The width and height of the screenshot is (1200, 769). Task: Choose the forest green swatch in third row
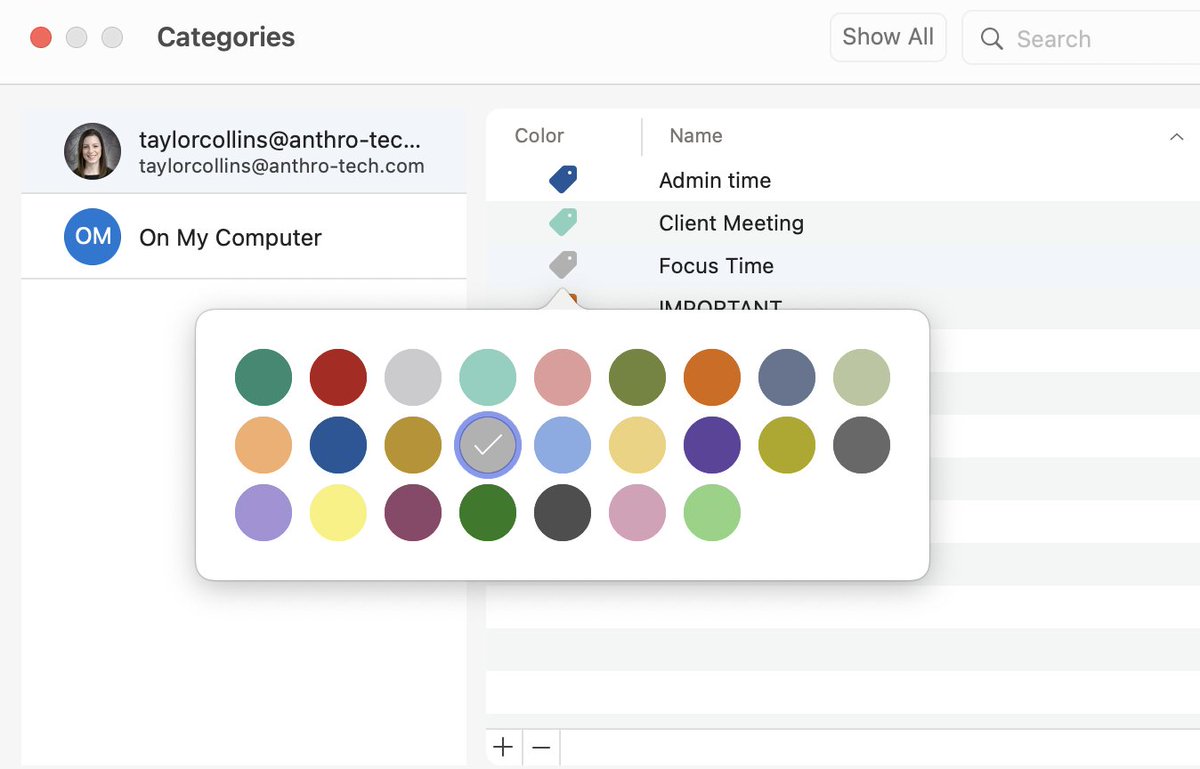pos(488,513)
